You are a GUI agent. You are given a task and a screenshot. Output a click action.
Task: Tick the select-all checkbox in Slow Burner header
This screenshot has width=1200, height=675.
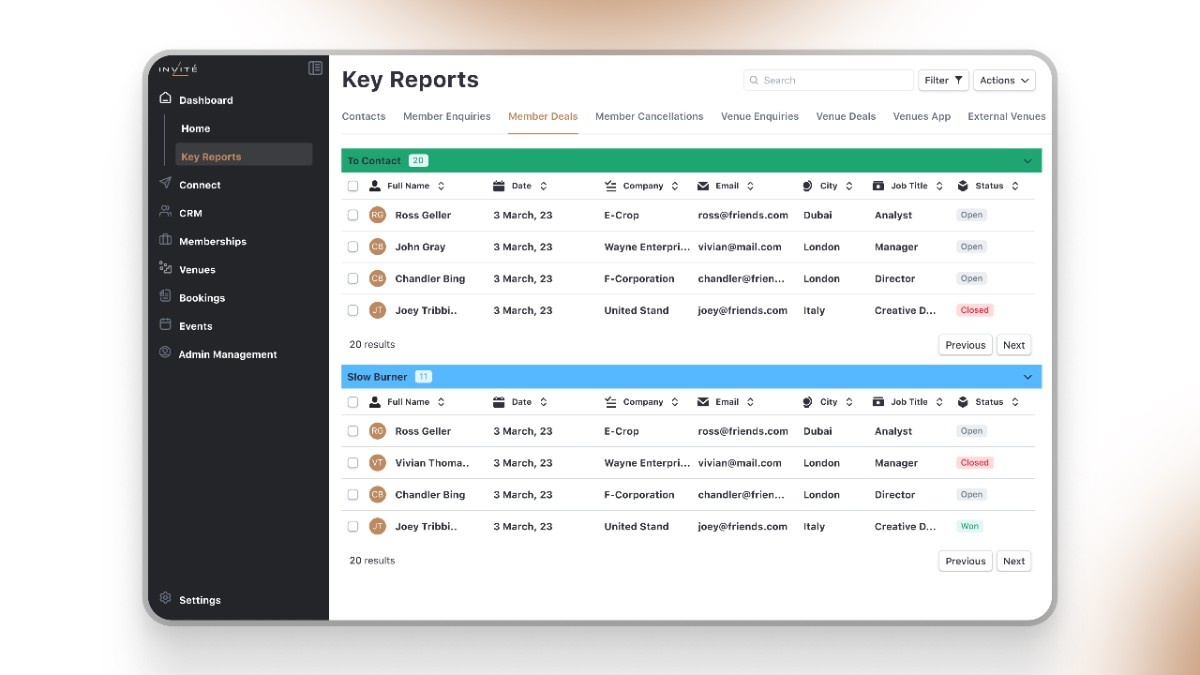(x=353, y=402)
